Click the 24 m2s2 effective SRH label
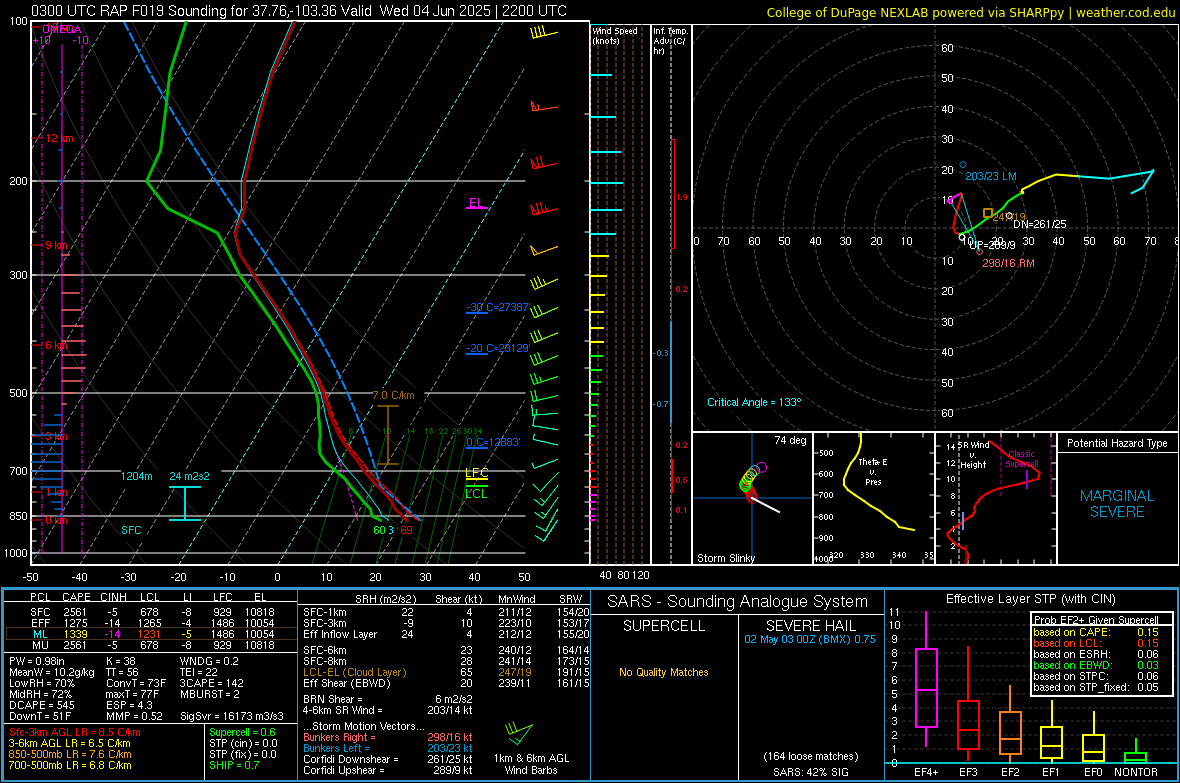 pyautogui.click(x=190, y=477)
